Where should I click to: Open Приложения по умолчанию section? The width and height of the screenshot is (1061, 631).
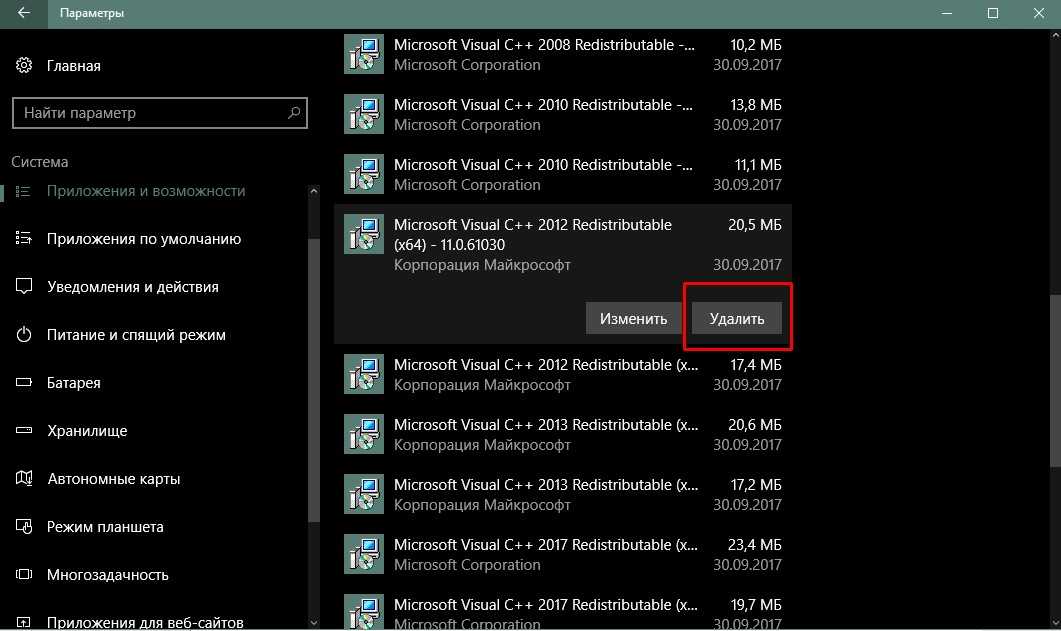(x=143, y=239)
